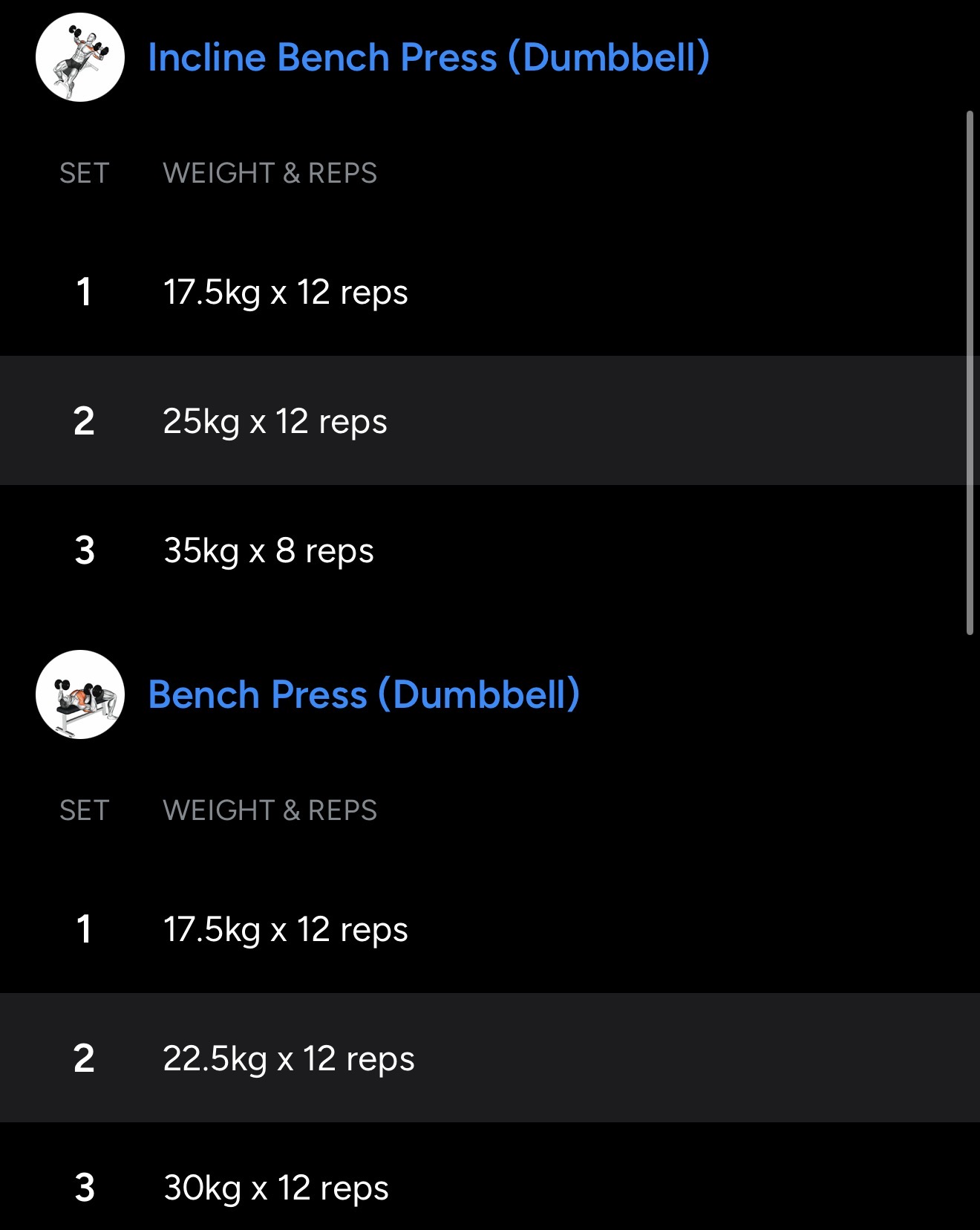Click set number 3 of Incline Bench Press

point(85,550)
